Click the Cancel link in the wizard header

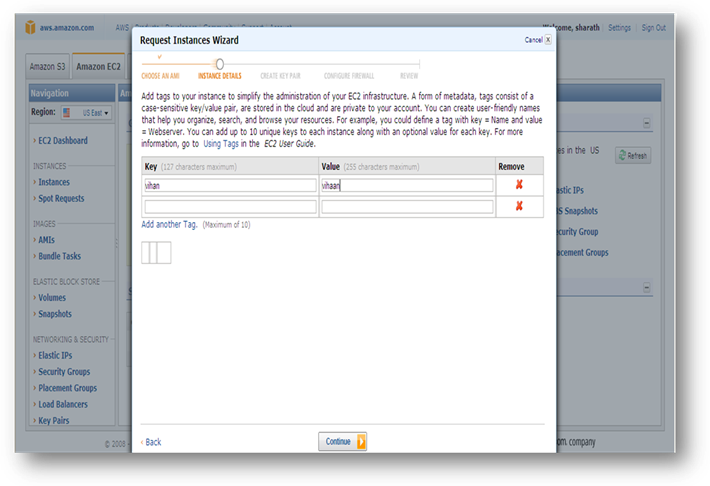(533, 40)
